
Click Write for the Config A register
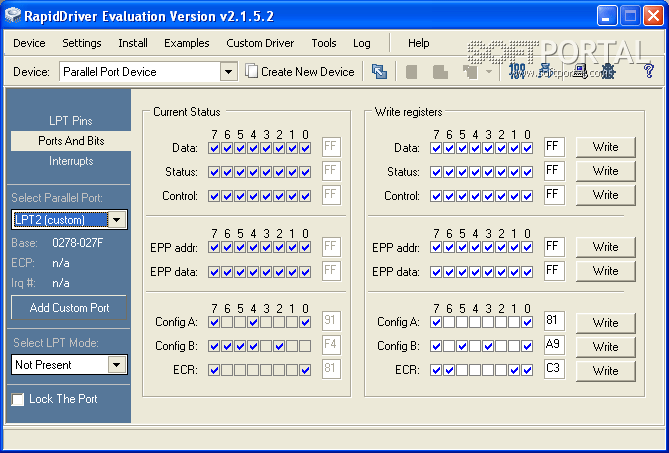[605, 322]
